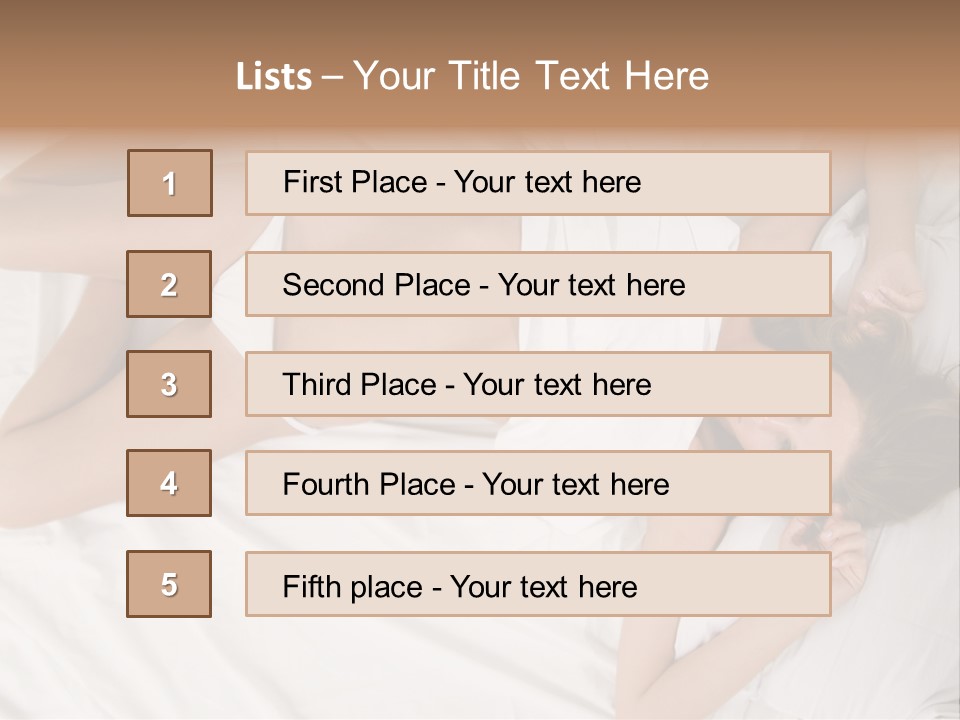
Task: Click the box numbered 3
Action: [x=169, y=384]
